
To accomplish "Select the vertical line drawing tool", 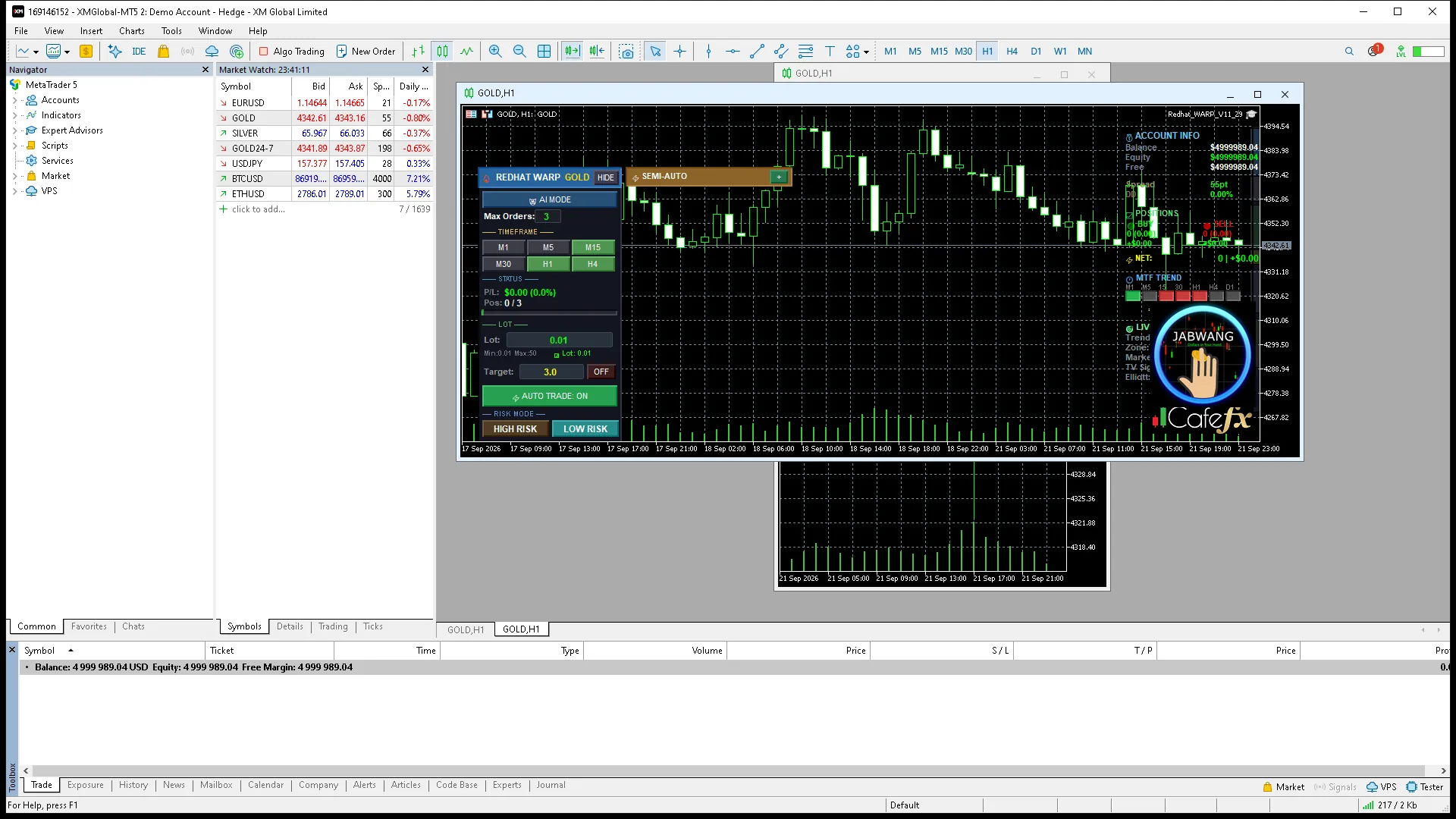I will coord(708,52).
